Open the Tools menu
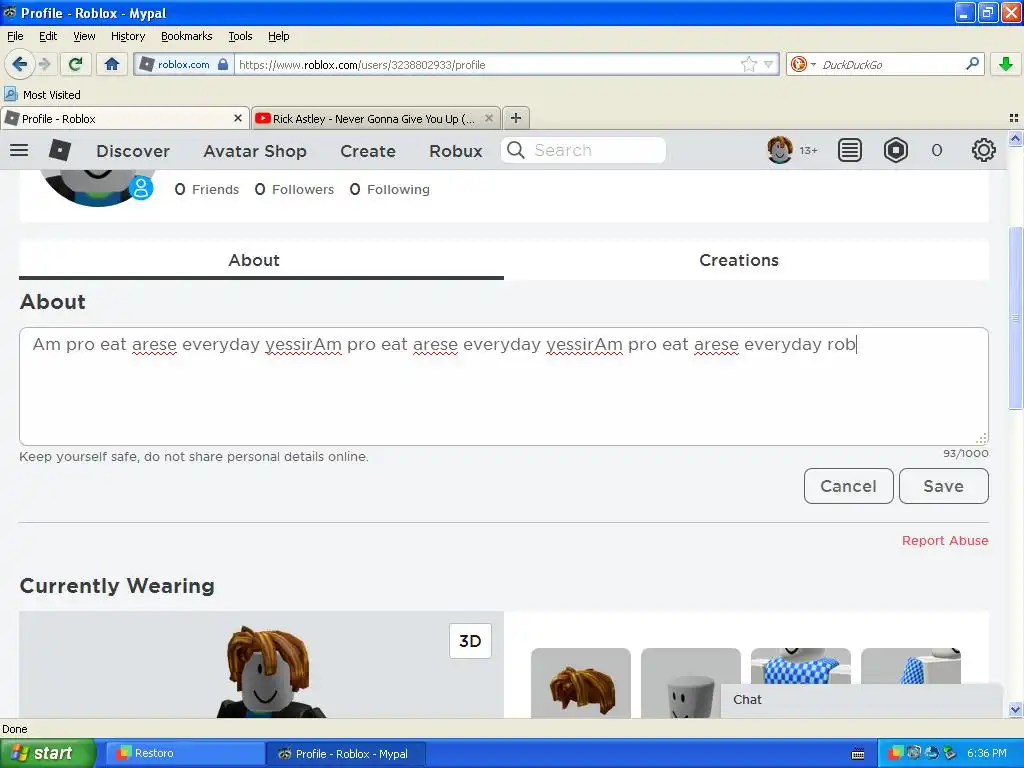 coord(240,36)
